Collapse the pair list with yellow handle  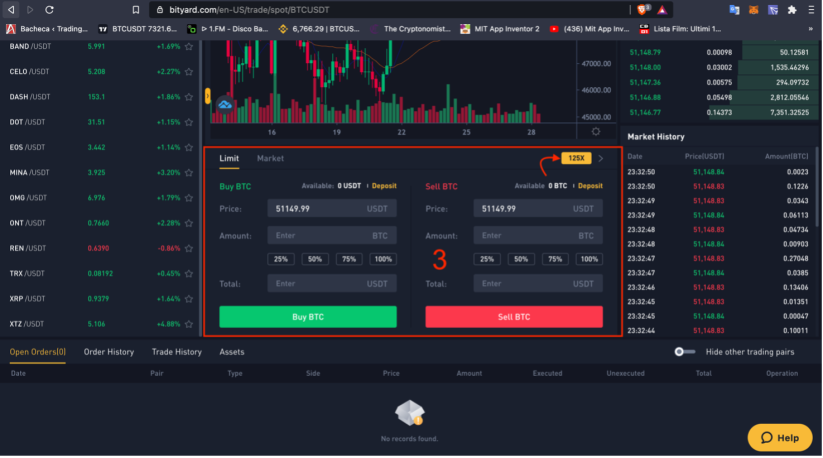(207, 96)
